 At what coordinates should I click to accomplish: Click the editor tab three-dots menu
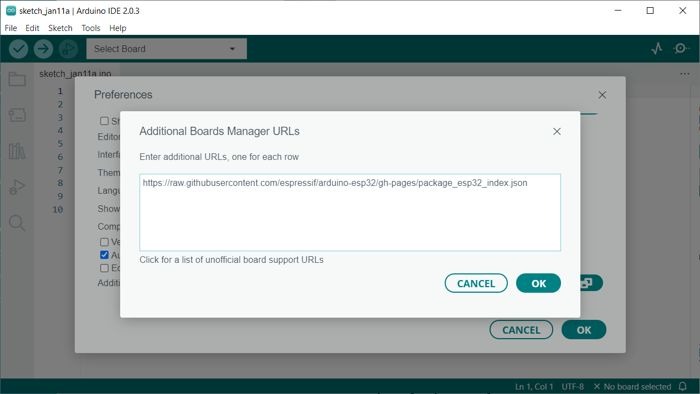coord(685,74)
